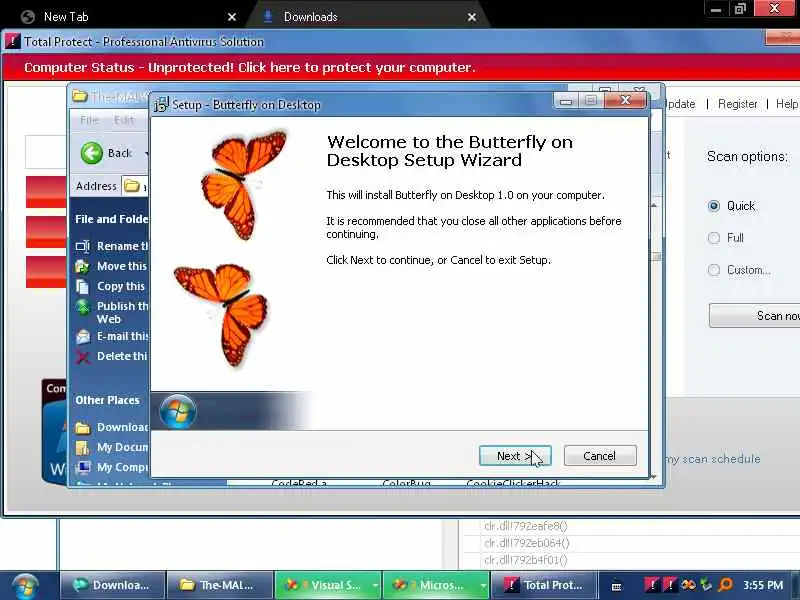The image size is (800, 600).
Task: Click clr.dll!792eb064() row
Action: pyautogui.click(x=527, y=543)
